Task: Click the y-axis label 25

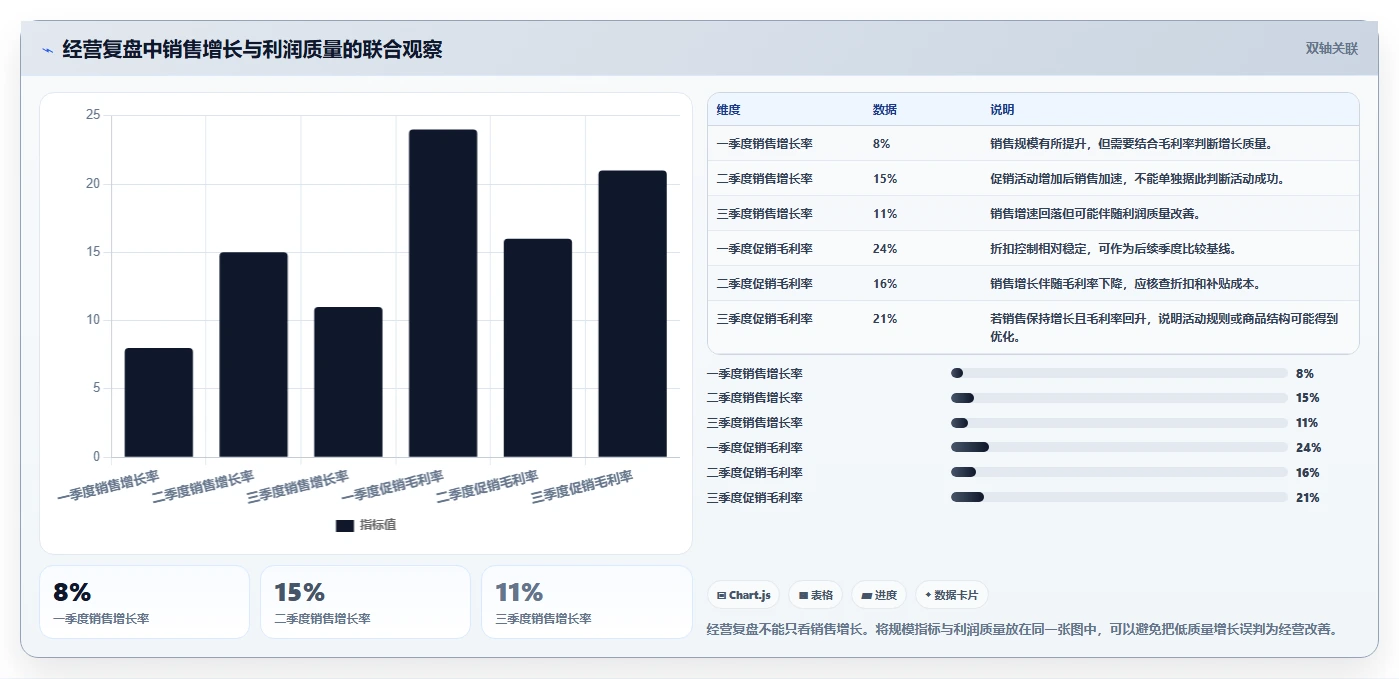Action: click(x=92, y=115)
